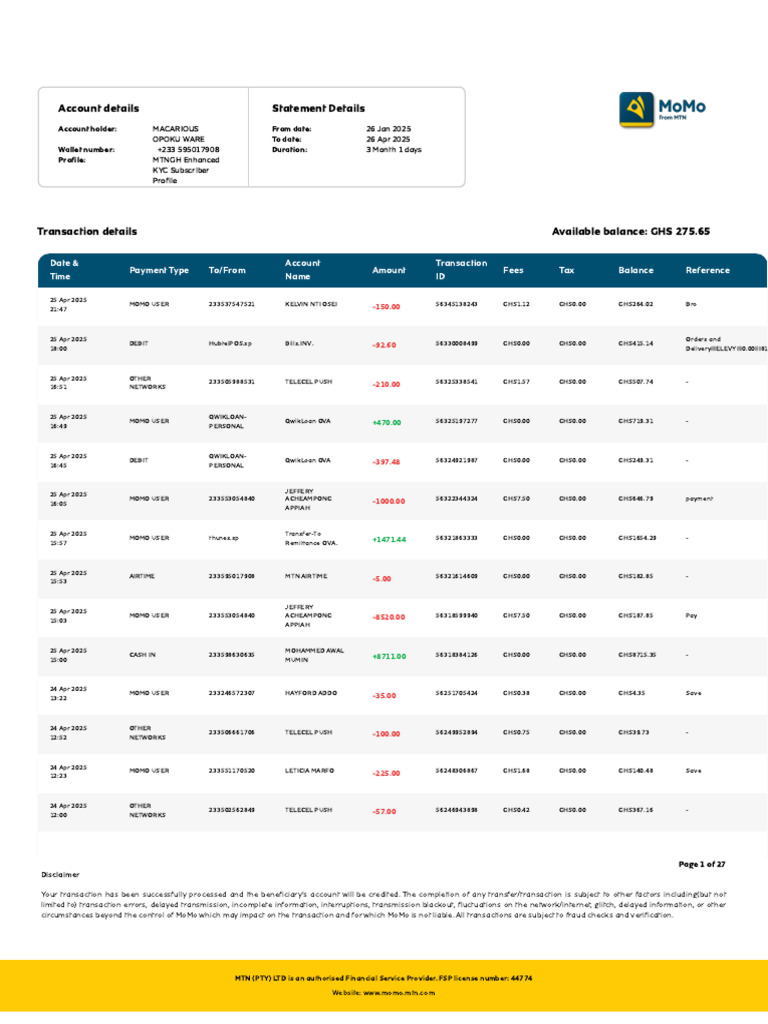
Task: Select the +1471.44 Transfer-To Remittance amount
Action: [389, 539]
